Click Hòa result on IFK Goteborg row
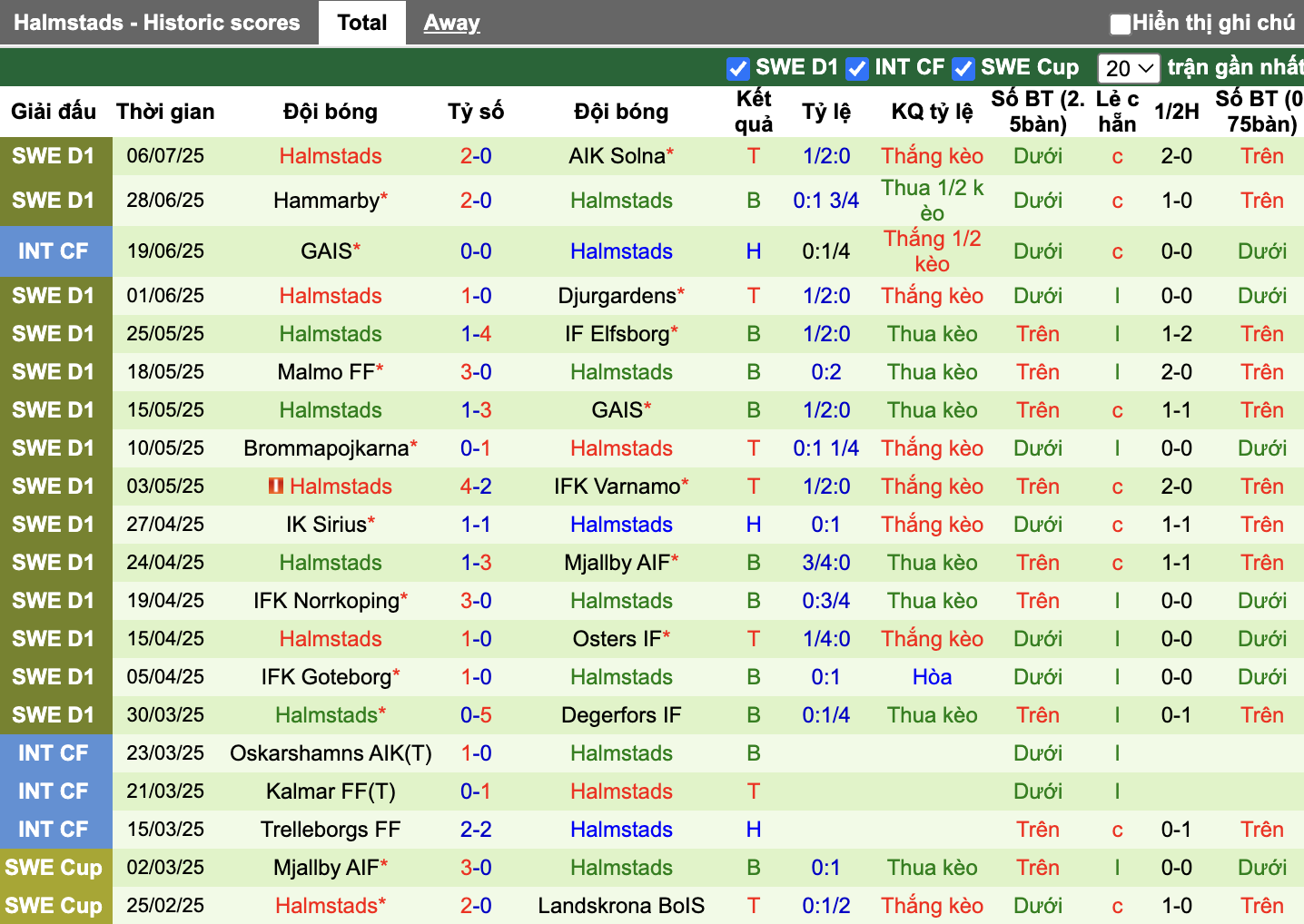 coord(933,677)
